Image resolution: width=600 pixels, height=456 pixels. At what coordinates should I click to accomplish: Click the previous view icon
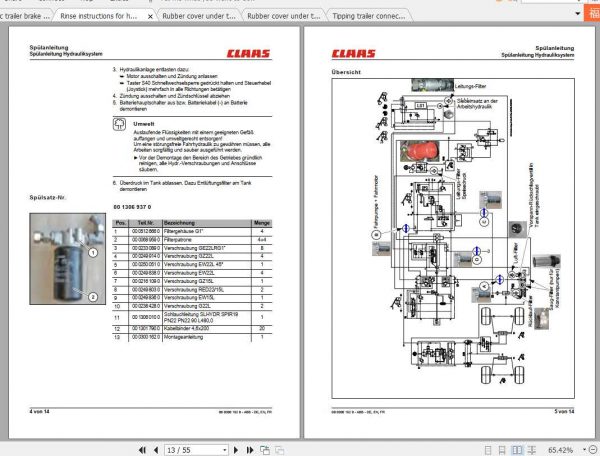tap(264, 450)
